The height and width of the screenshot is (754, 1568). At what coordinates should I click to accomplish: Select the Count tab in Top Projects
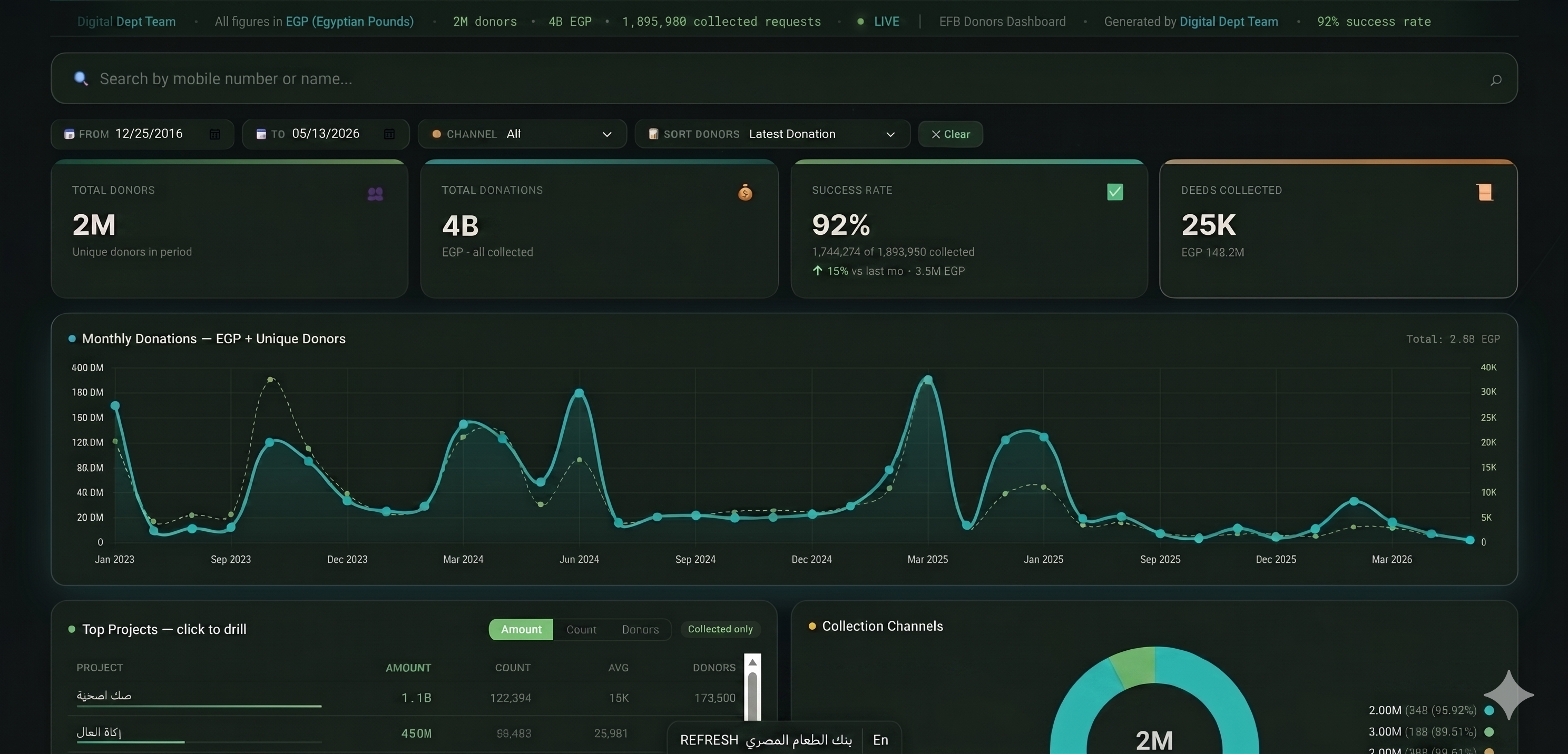tap(581, 629)
